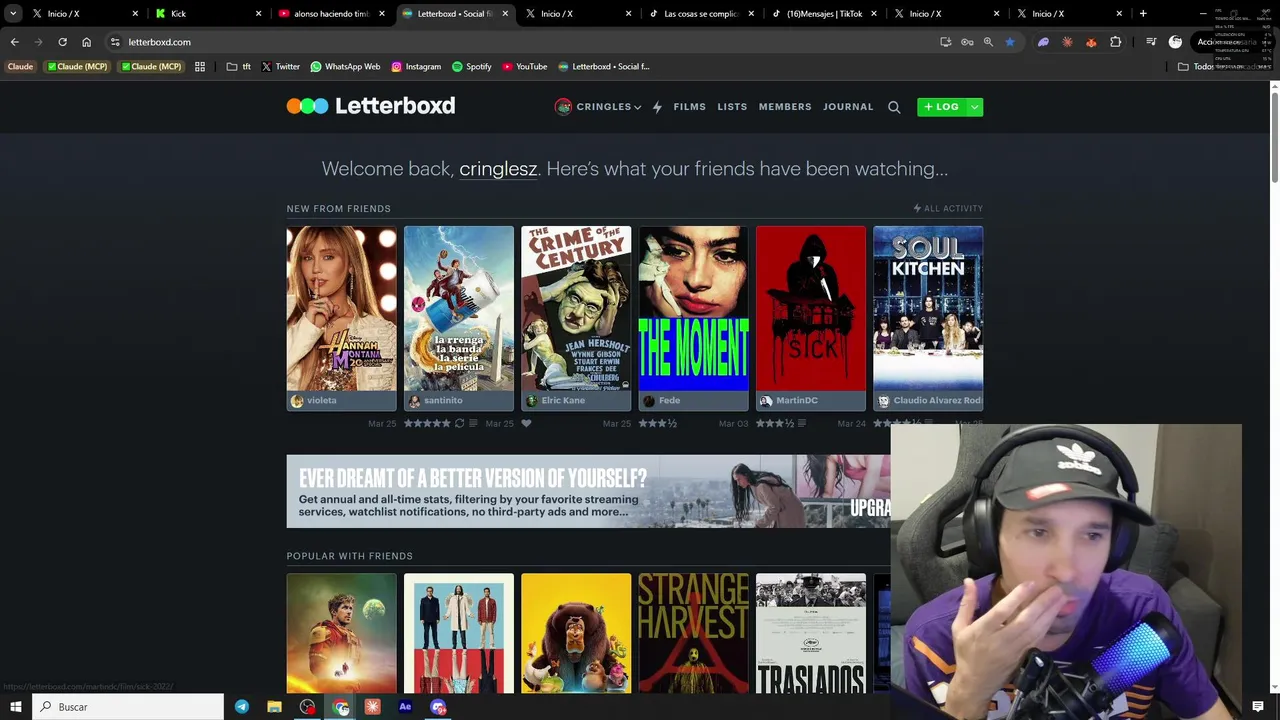The height and width of the screenshot is (720, 1280).
Task: Bookmark this page with the star
Action: pos(1010,42)
